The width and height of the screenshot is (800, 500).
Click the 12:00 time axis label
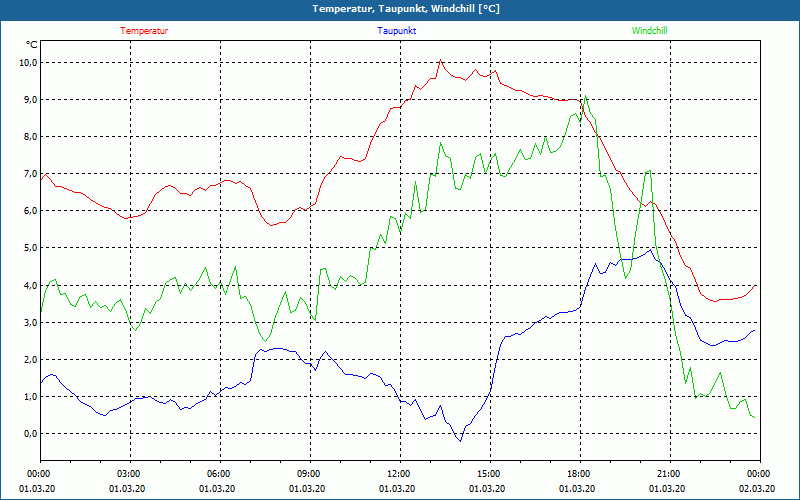[400, 474]
